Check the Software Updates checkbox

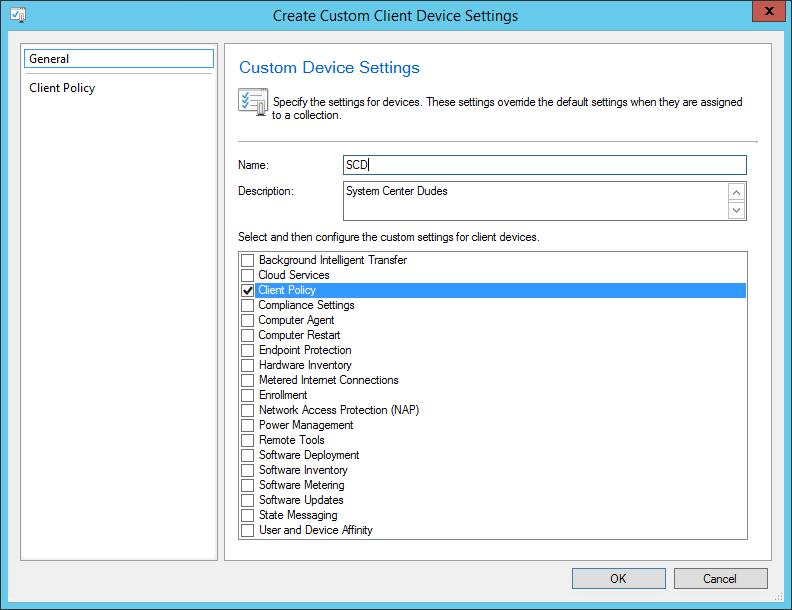pyautogui.click(x=248, y=500)
